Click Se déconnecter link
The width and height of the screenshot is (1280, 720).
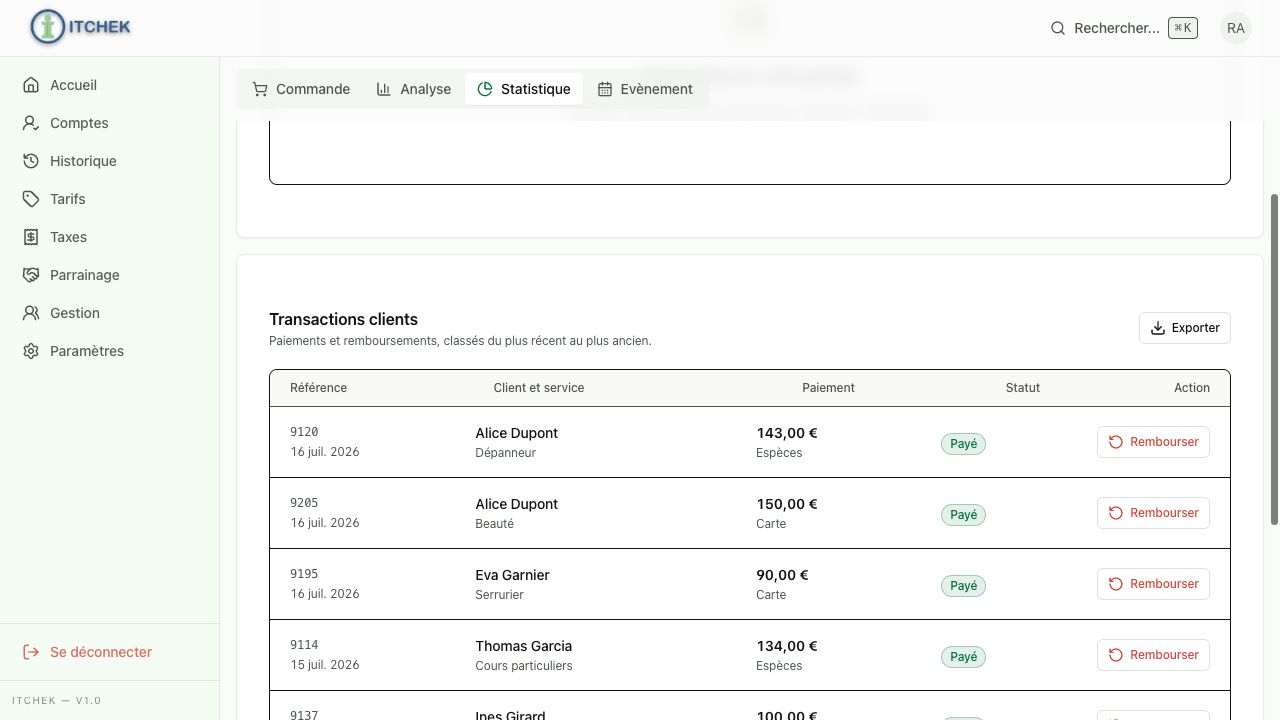point(110,652)
